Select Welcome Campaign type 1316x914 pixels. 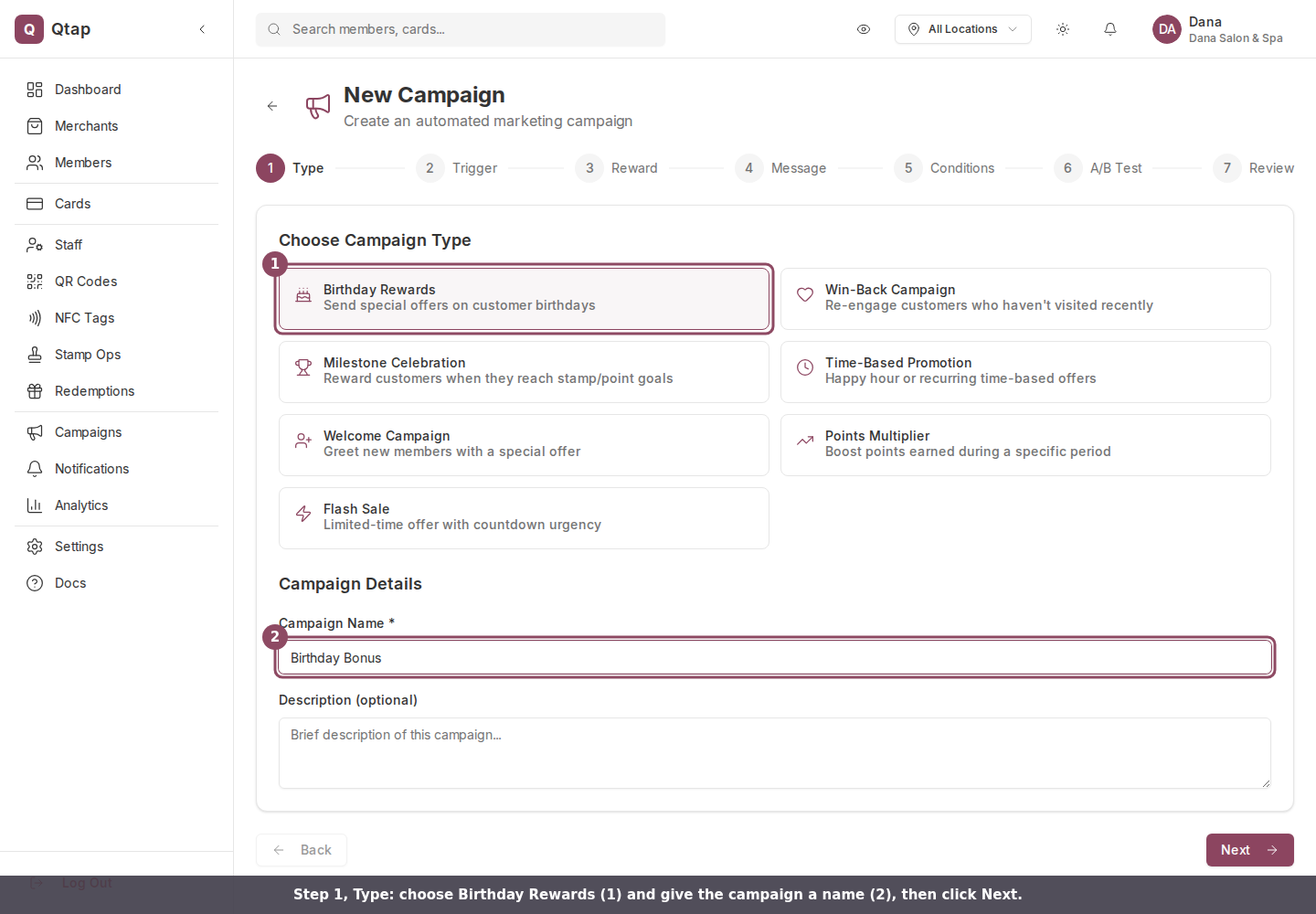pyautogui.click(x=524, y=445)
